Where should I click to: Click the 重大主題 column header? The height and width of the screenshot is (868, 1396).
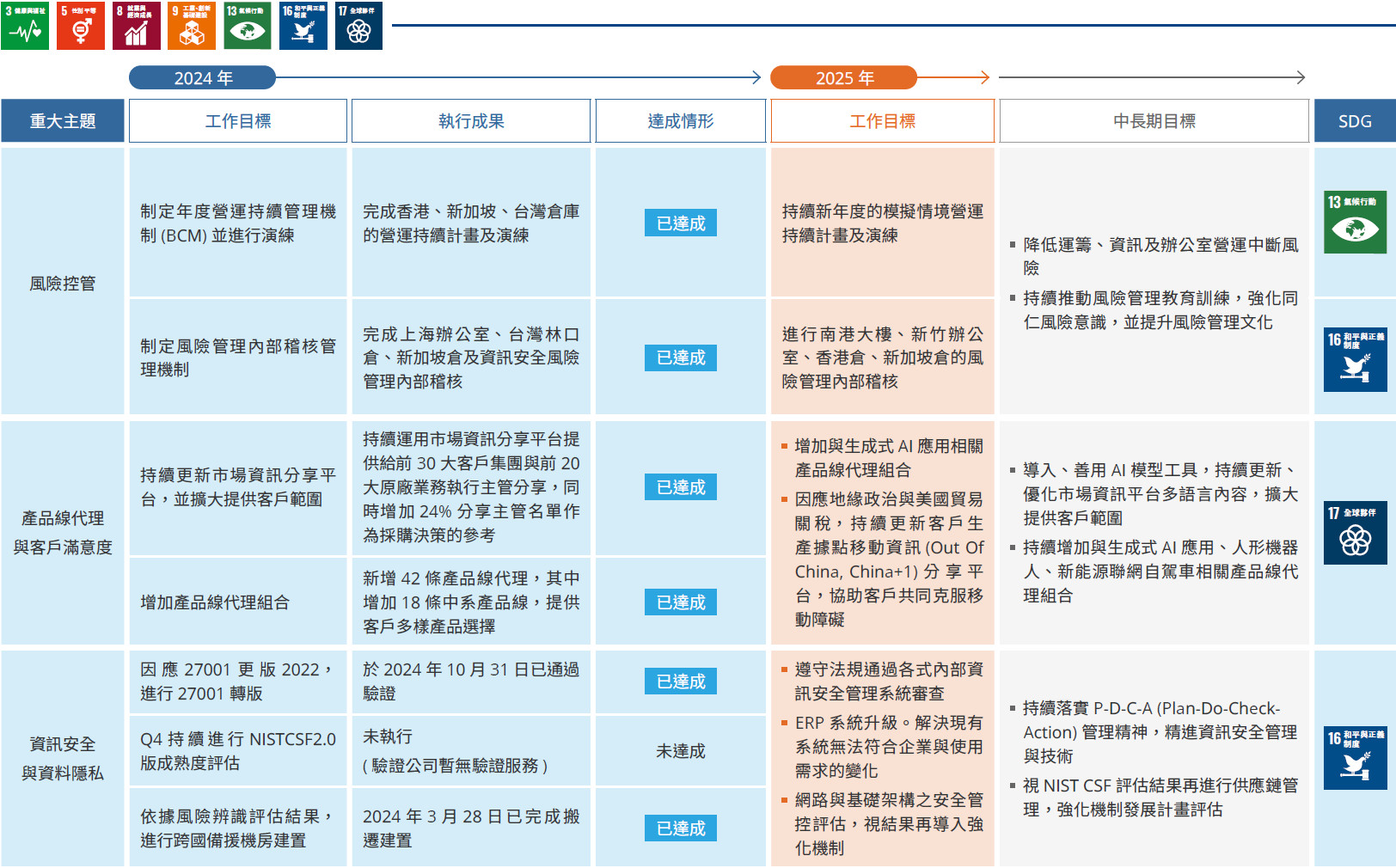point(63,121)
